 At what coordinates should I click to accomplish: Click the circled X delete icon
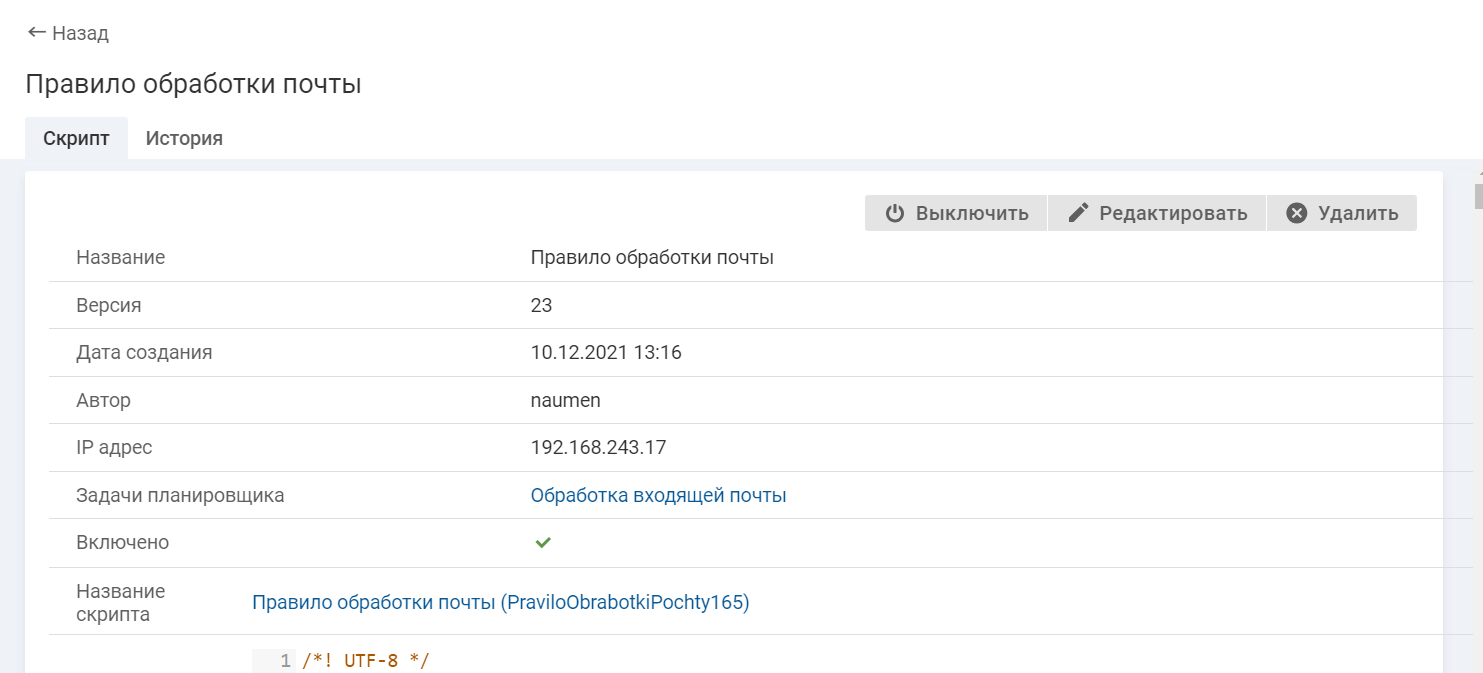[x=1297, y=213]
